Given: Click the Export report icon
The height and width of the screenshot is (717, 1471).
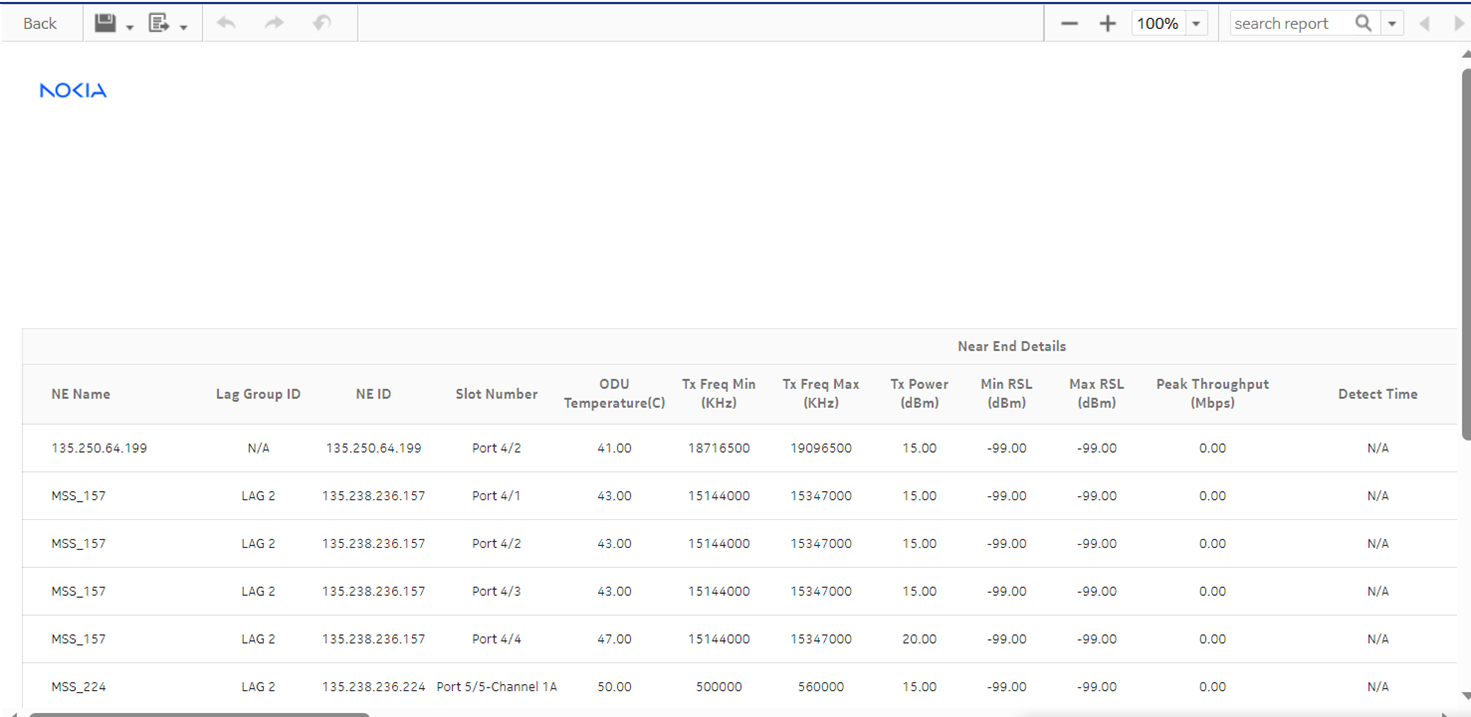Looking at the screenshot, I should pos(159,23).
